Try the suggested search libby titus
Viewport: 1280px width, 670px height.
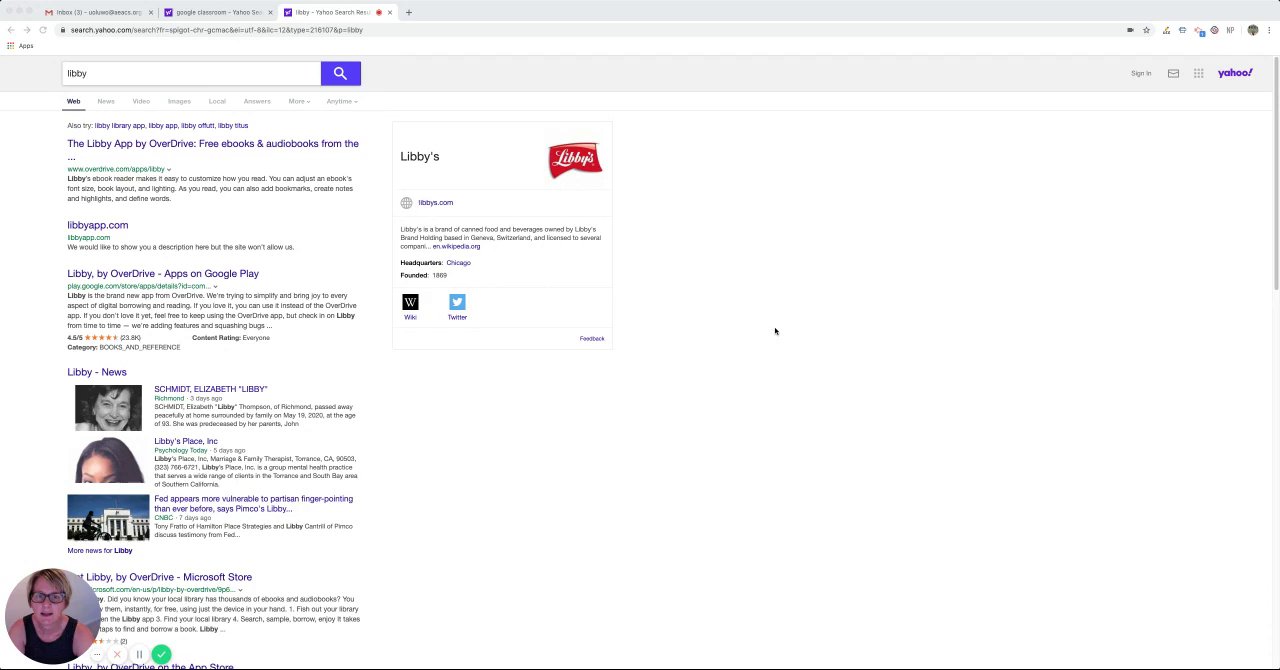(233, 126)
